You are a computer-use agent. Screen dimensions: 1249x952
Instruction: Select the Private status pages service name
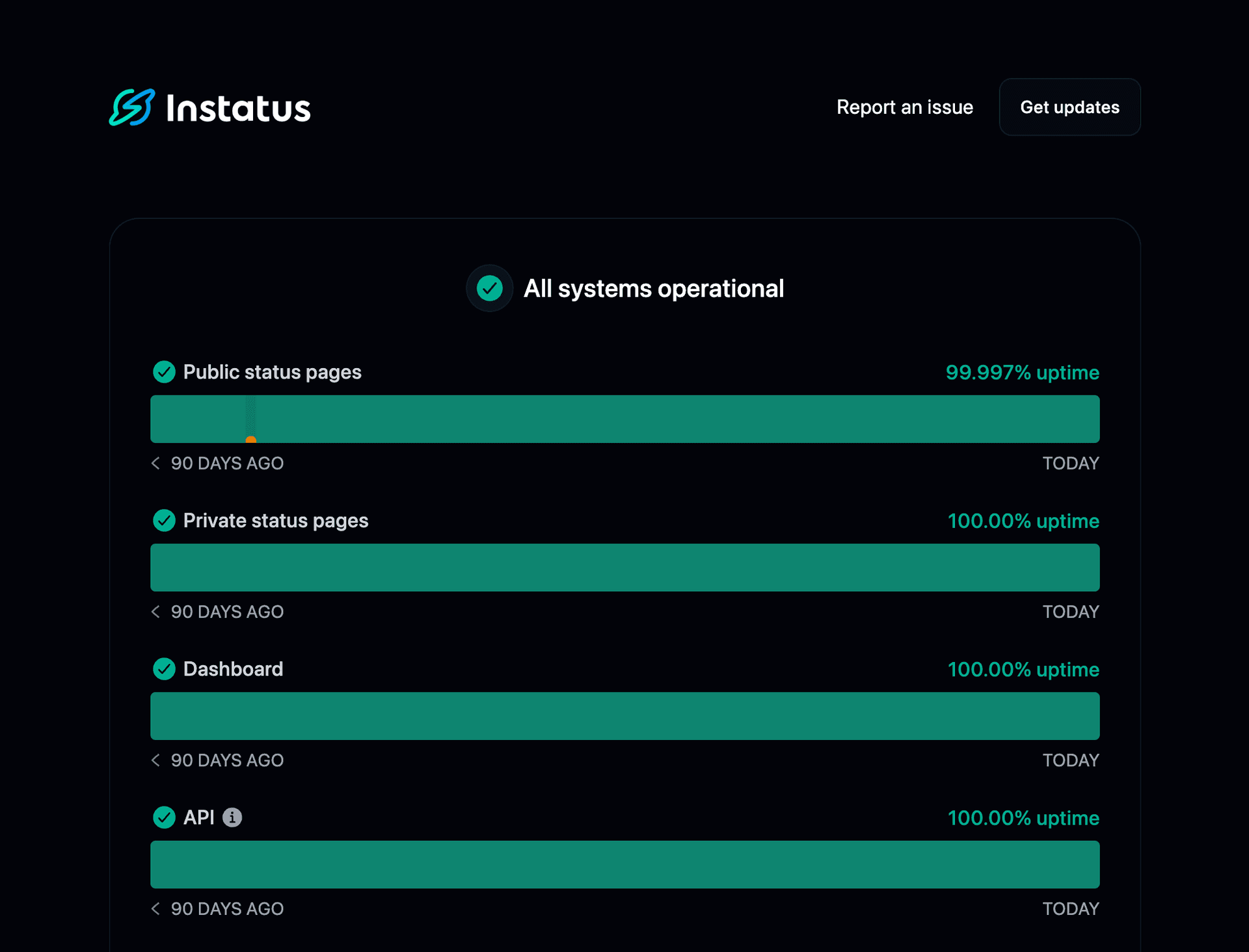click(x=276, y=520)
